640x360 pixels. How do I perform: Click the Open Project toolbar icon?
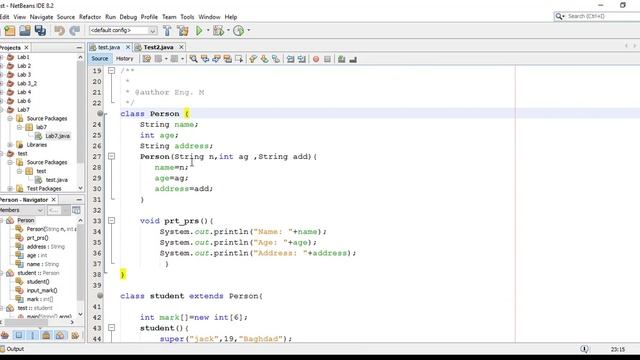click(x=25, y=31)
